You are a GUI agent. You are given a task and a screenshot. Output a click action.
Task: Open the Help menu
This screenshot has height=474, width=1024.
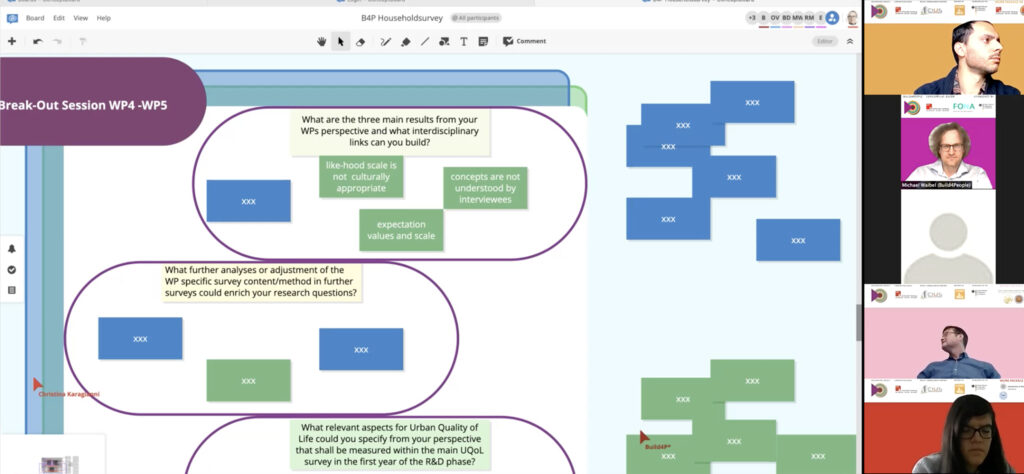click(x=104, y=18)
